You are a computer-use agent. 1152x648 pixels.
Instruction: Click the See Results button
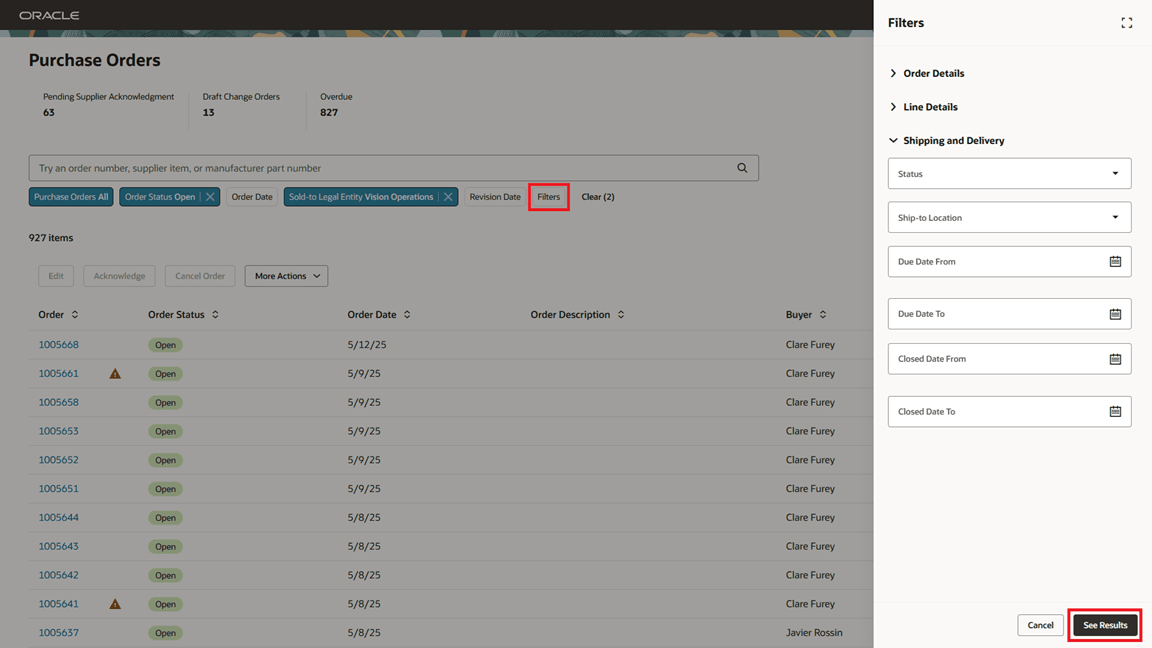(1104, 624)
